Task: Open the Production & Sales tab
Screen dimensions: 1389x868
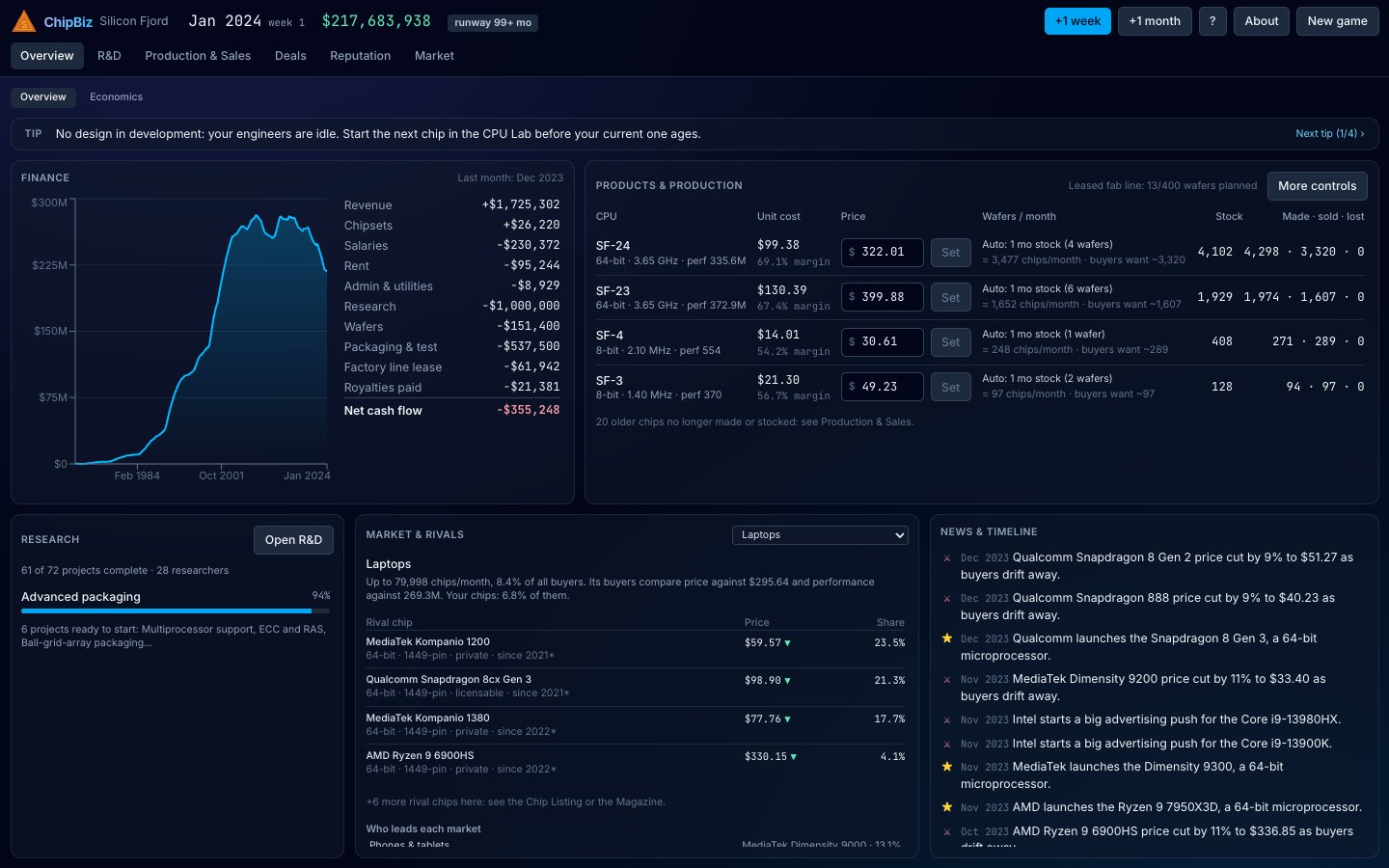Action: [198, 56]
